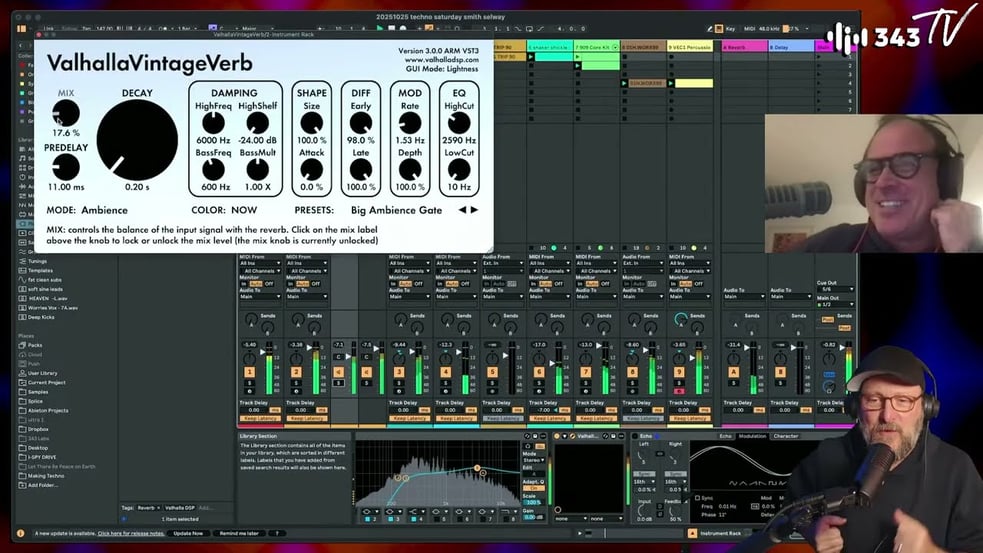Solo track 3 with its S button

399,382
